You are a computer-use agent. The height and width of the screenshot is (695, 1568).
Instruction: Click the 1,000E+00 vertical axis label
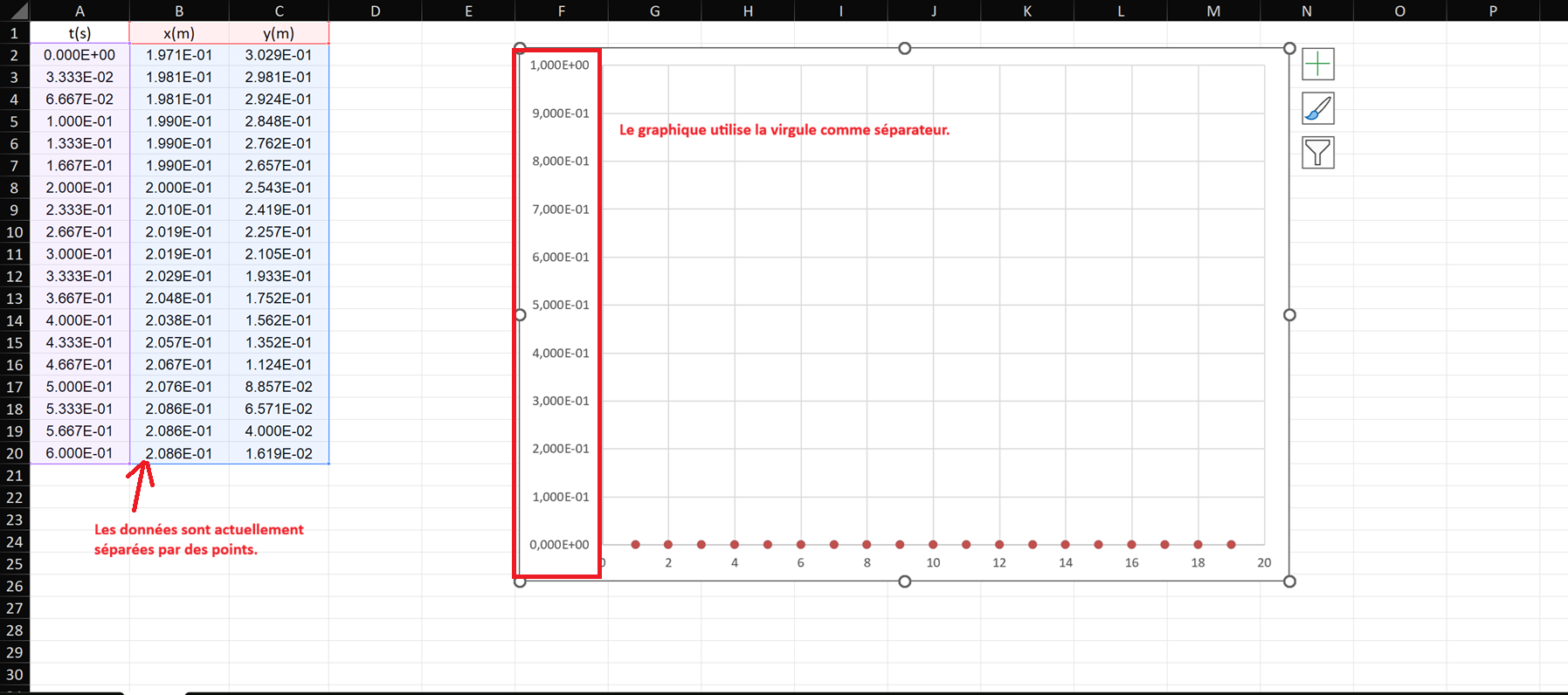[x=560, y=65]
